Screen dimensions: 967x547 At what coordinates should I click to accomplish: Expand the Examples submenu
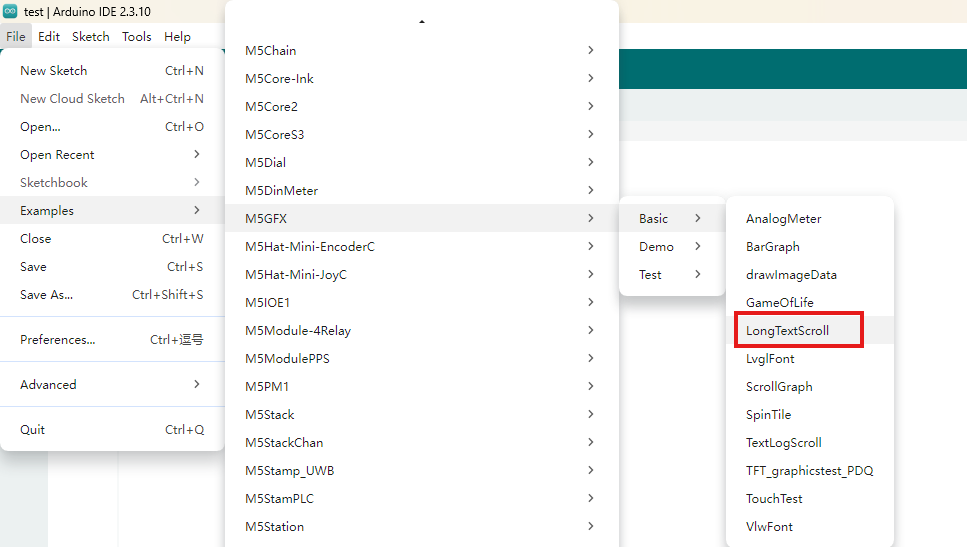click(112, 210)
